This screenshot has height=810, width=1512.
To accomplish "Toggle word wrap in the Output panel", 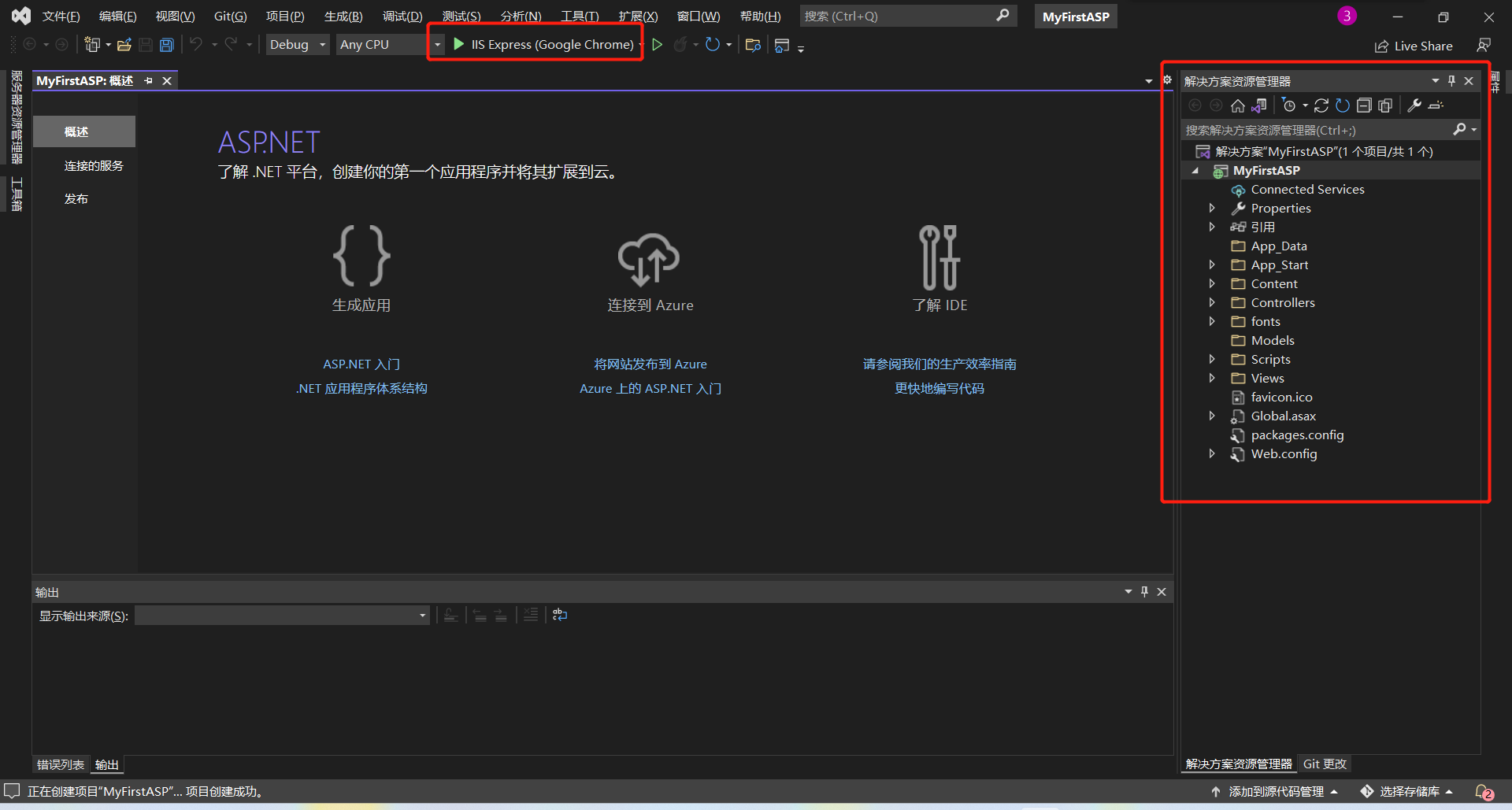I will coord(560,615).
